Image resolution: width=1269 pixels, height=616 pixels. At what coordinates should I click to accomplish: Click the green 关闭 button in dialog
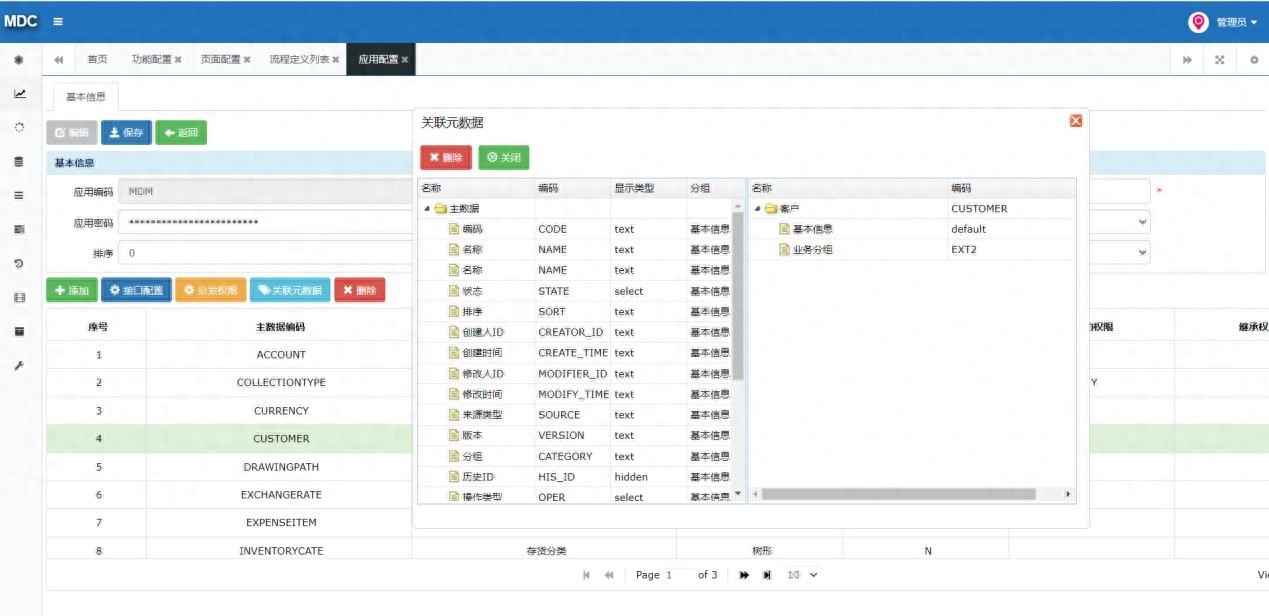tap(504, 158)
